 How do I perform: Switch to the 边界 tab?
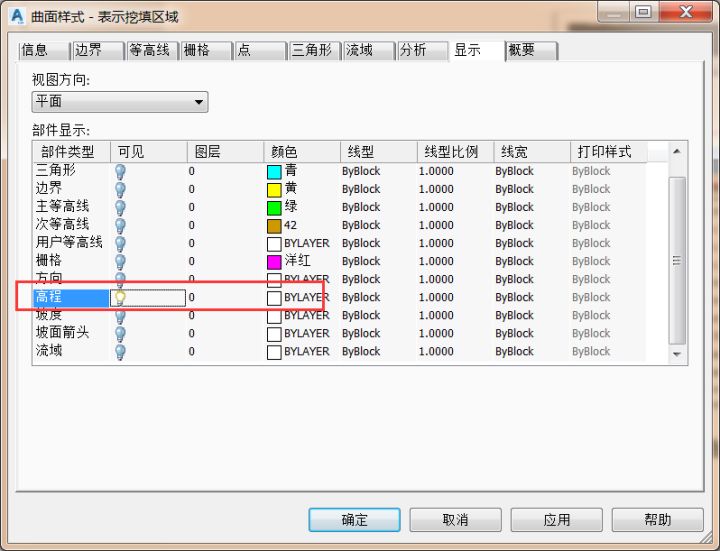tap(98, 51)
